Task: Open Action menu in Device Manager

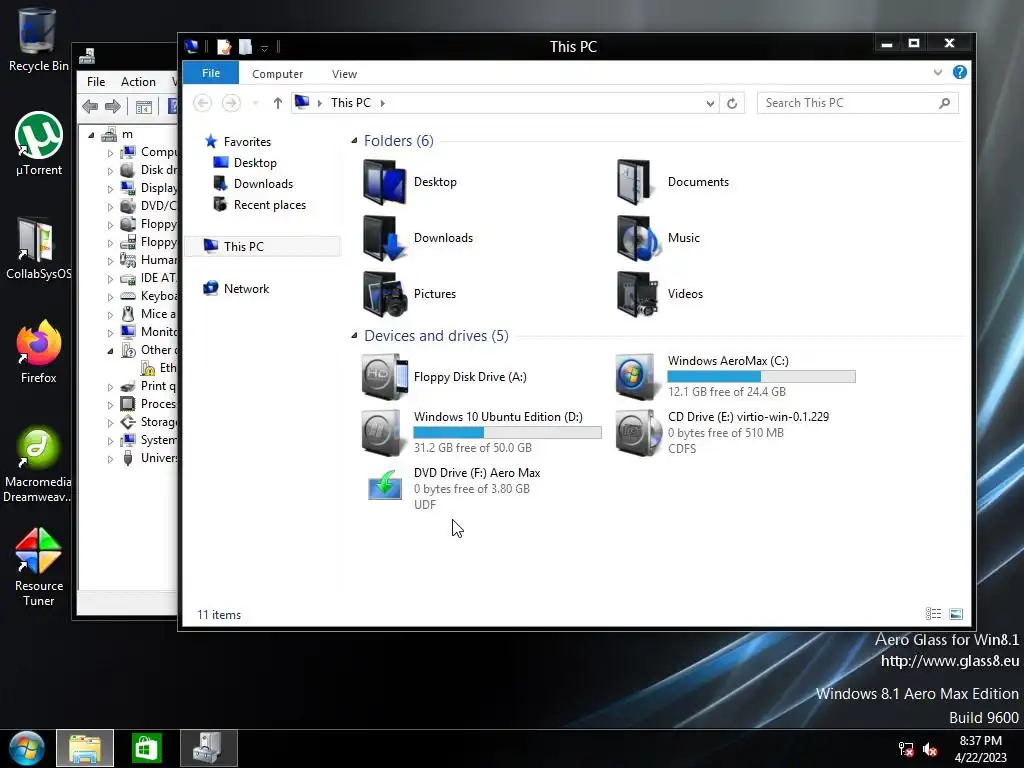Action: click(138, 82)
